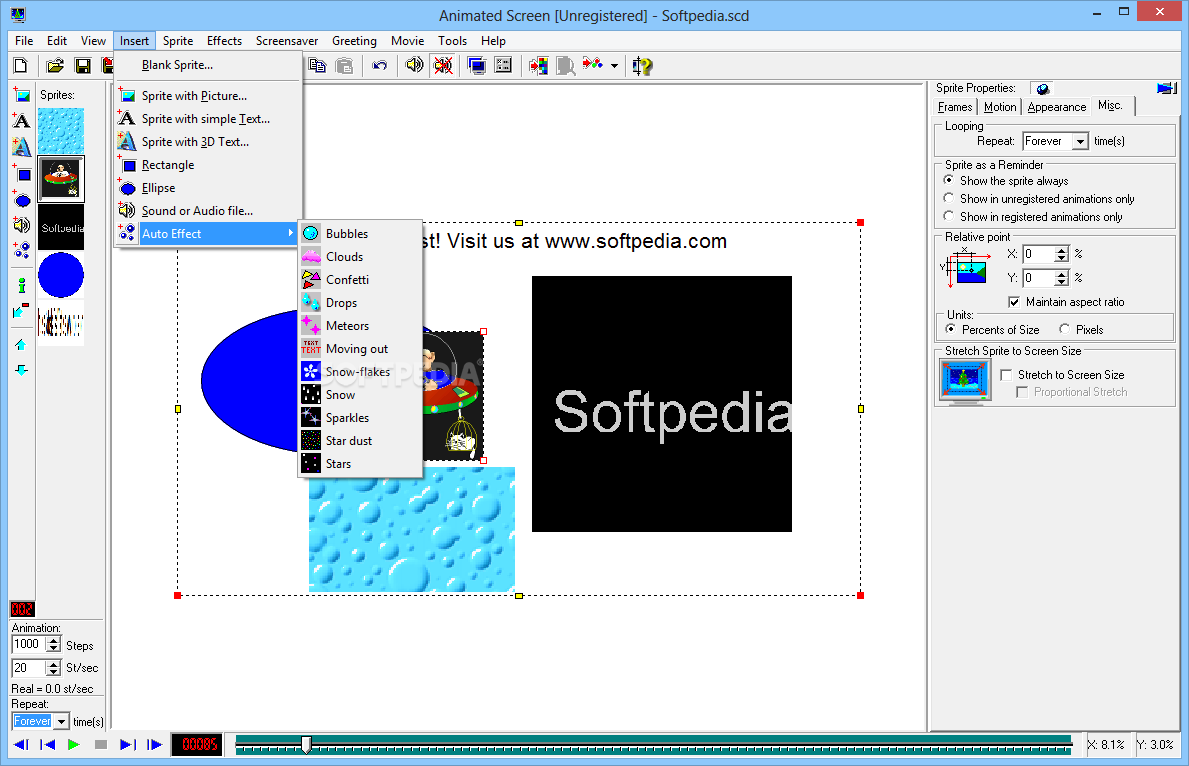Image resolution: width=1189 pixels, height=766 pixels.
Task: Click the Relative point Y spinner arrows
Action: point(1062,278)
